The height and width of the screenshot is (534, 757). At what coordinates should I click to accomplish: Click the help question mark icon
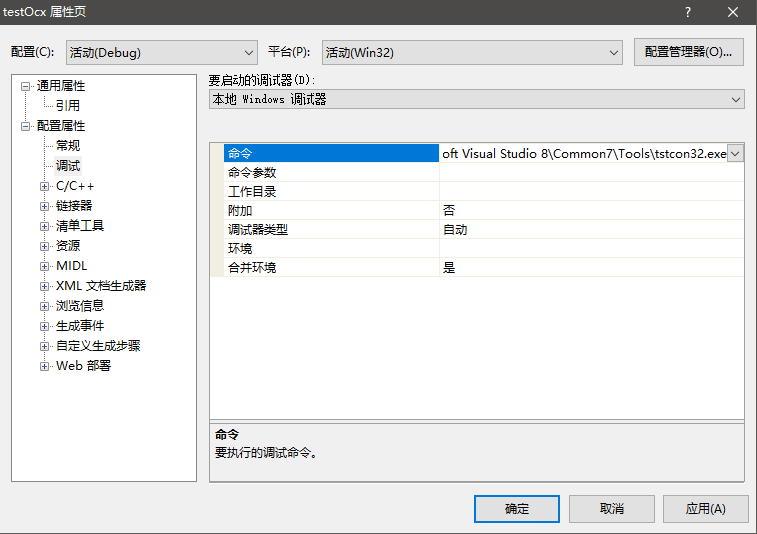click(688, 12)
